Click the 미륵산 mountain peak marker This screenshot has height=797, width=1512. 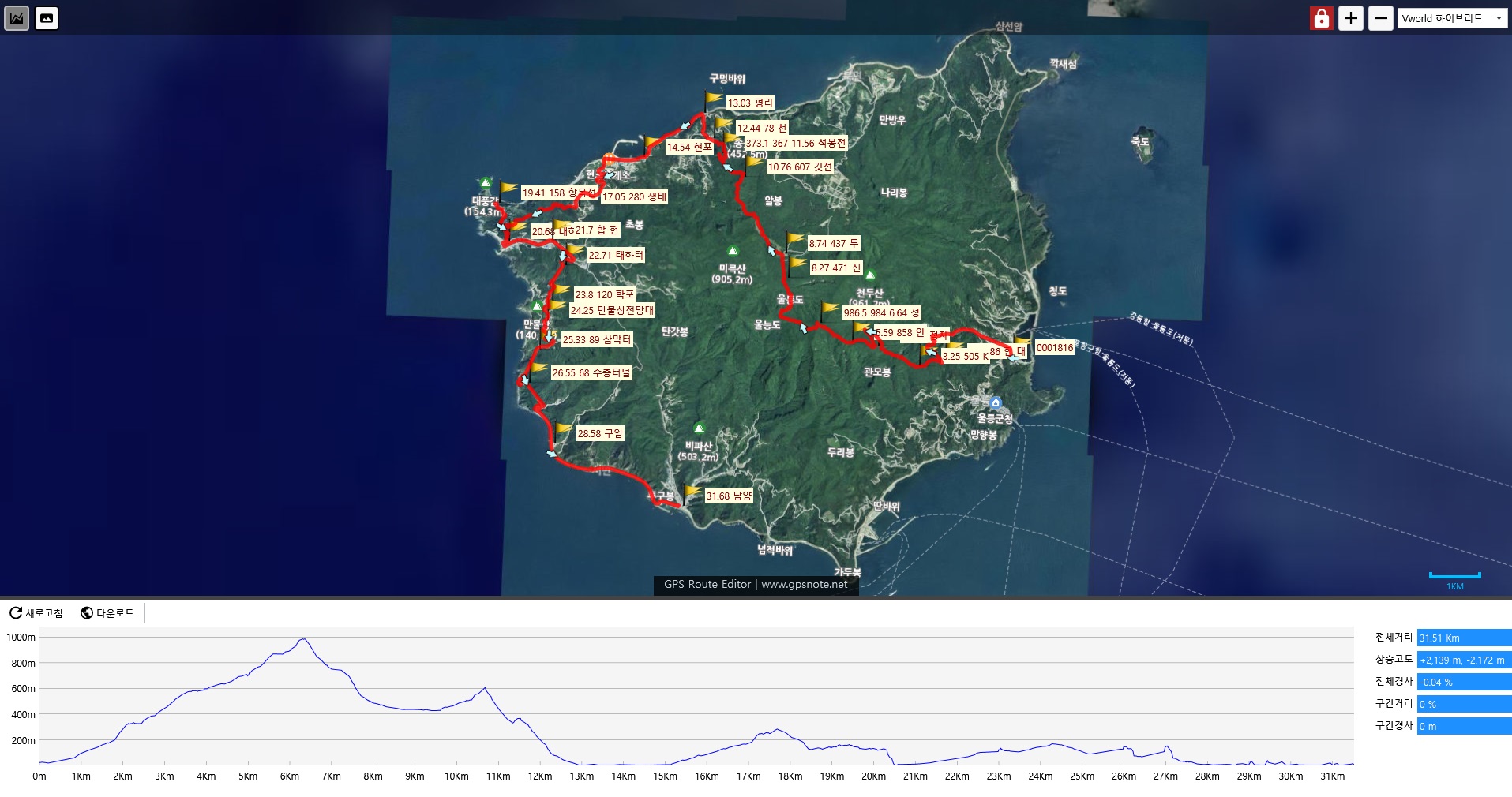[733, 251]
